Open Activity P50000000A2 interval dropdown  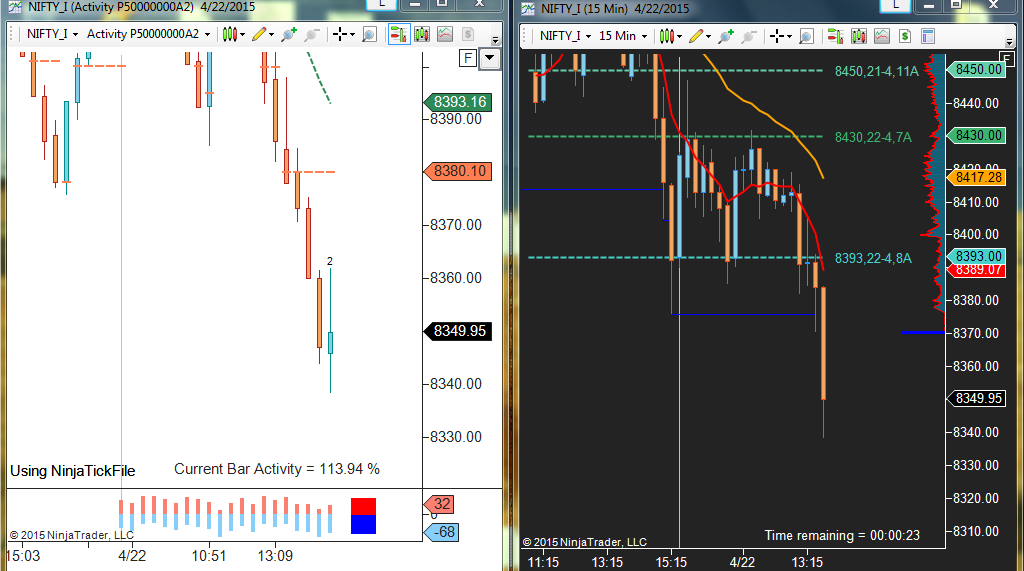point(148,34)
